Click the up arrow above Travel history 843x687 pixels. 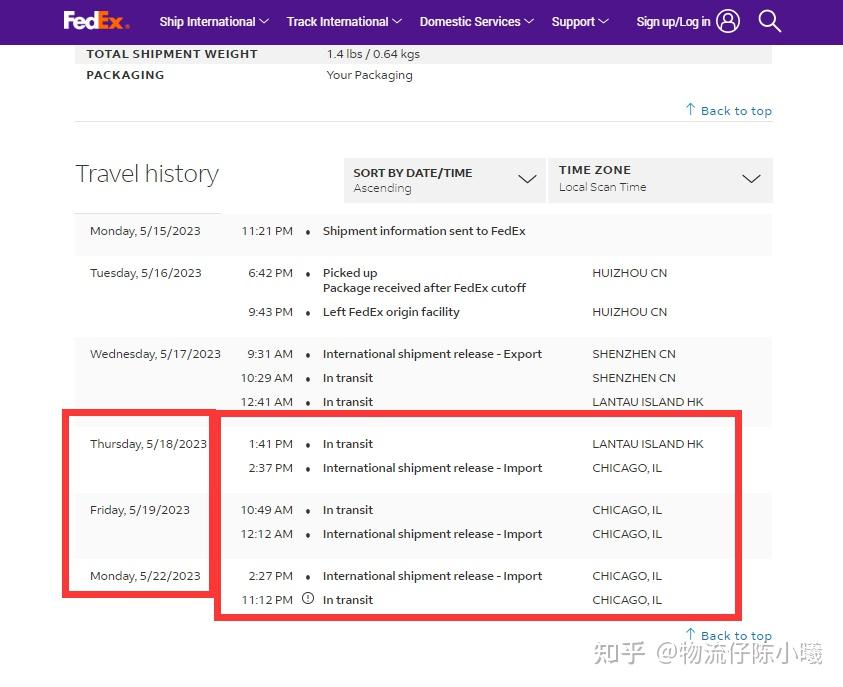coord(690,109)
